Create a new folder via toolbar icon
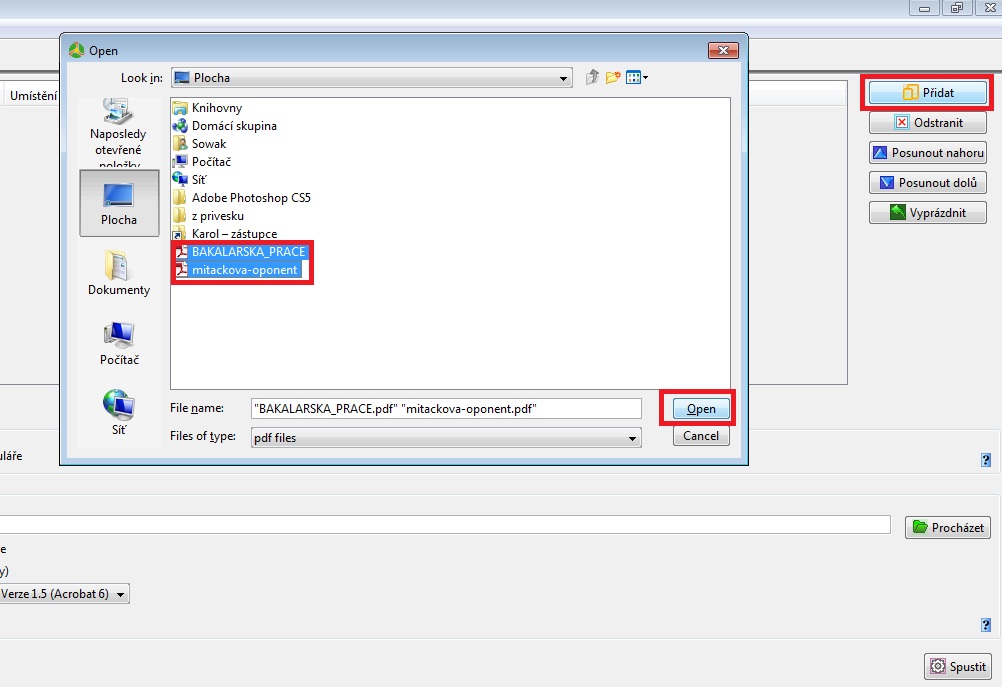 pos(613,77)
